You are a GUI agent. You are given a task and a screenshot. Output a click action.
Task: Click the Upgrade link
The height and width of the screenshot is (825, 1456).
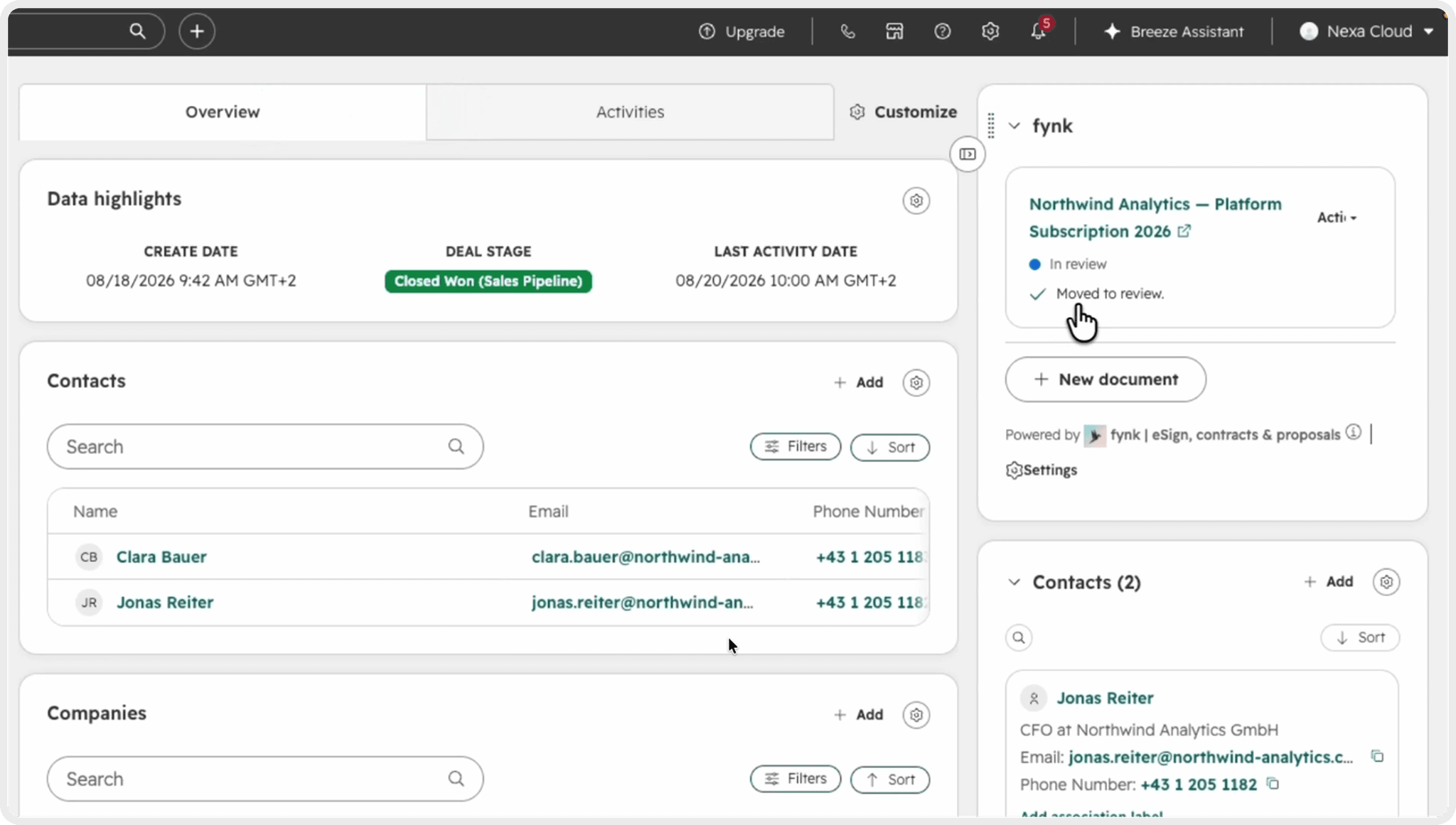click(x=742, y=31)
